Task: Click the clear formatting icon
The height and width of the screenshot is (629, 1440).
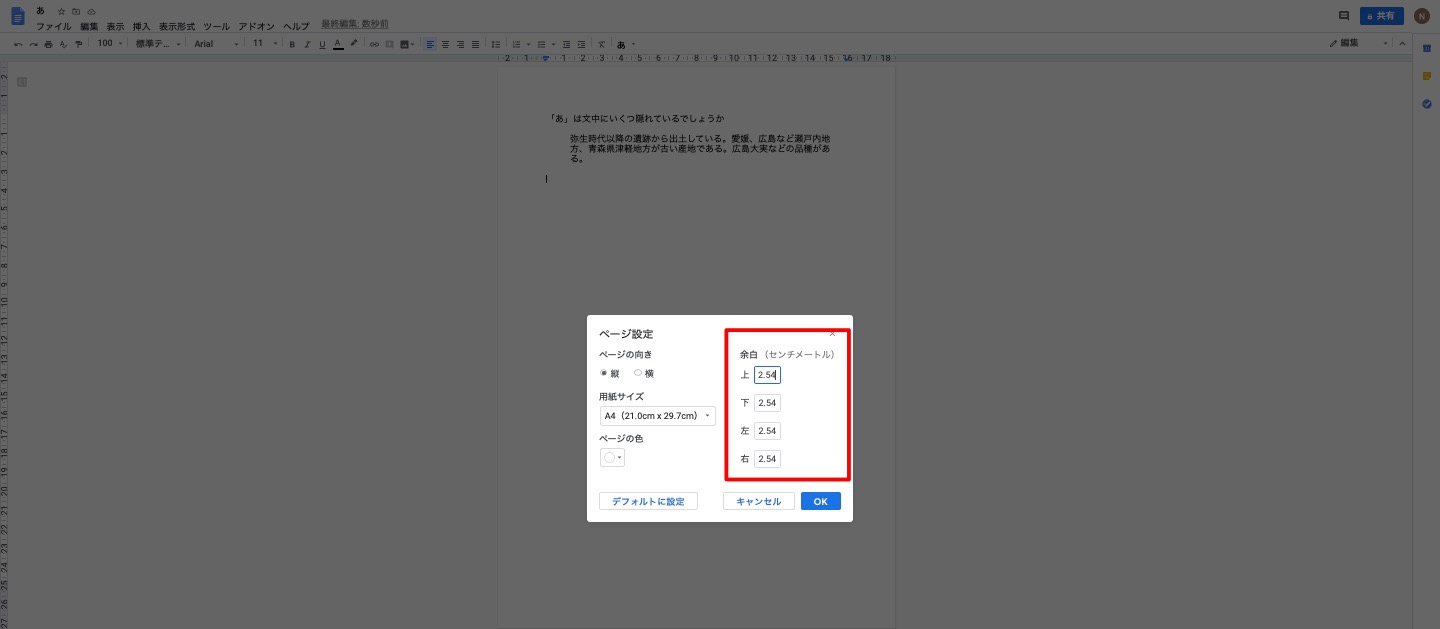Action: point(601,44)
